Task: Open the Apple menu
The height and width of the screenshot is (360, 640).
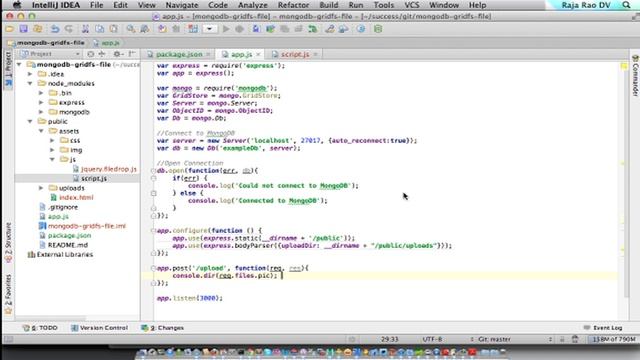Action: tap(17, 5)
